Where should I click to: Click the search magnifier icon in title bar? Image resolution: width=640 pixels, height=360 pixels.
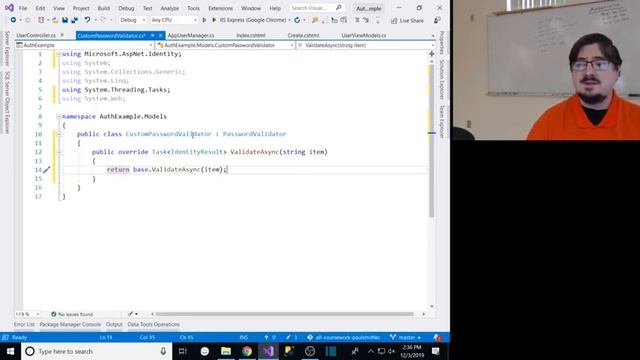pyautogui.click(x=338, y=8)
